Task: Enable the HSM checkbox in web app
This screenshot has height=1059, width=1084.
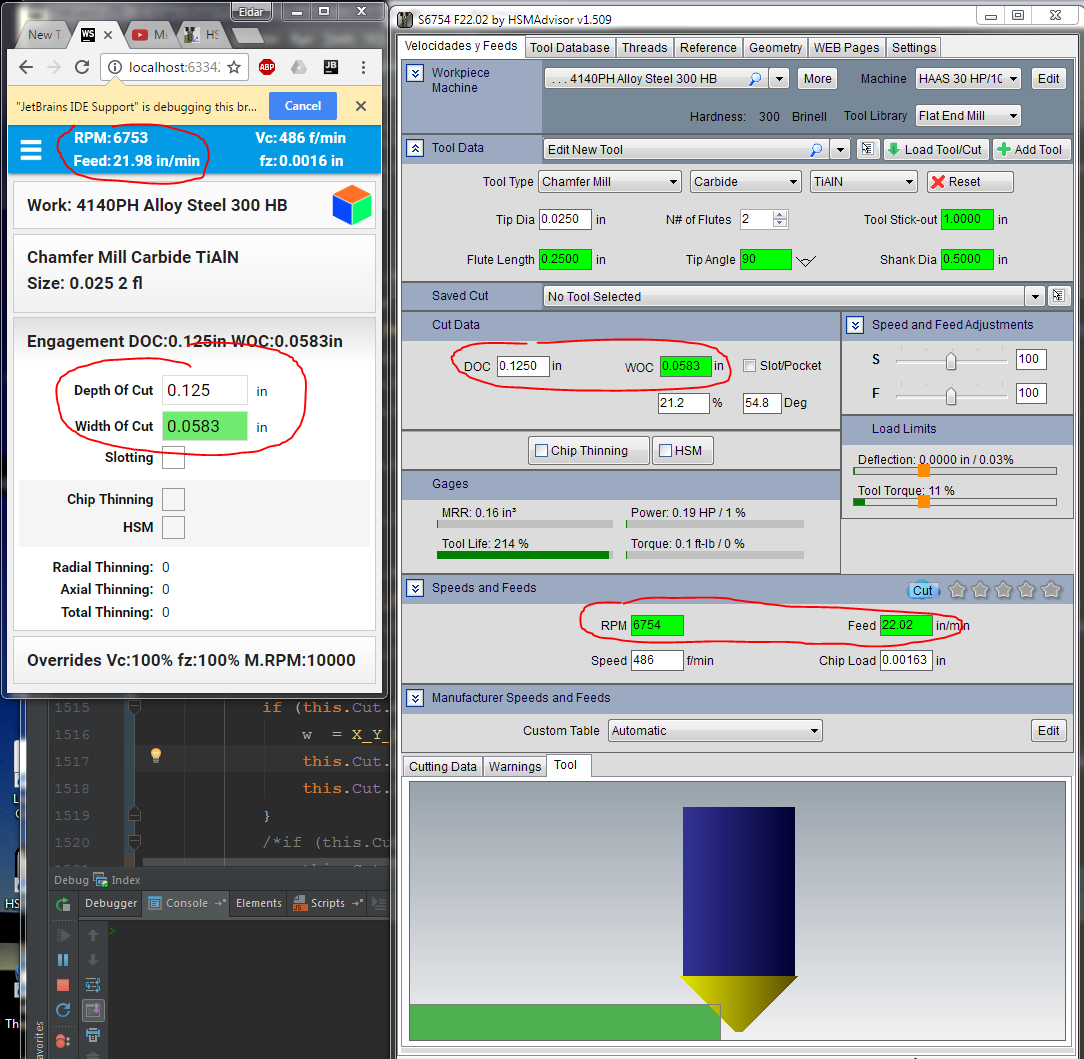Action: coord(174,527)
